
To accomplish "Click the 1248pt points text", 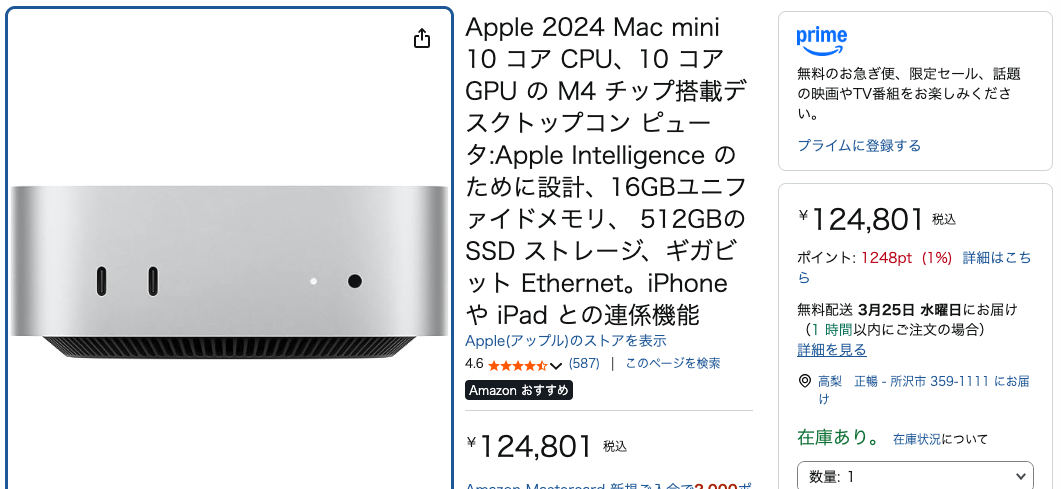I will 888,258.
